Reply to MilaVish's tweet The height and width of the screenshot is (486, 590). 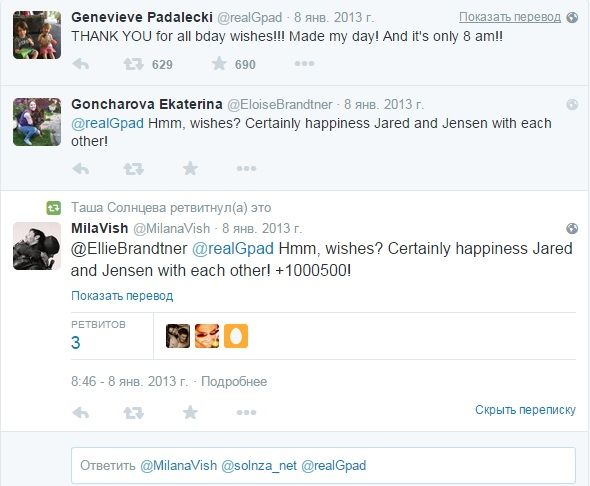(81, 413)
